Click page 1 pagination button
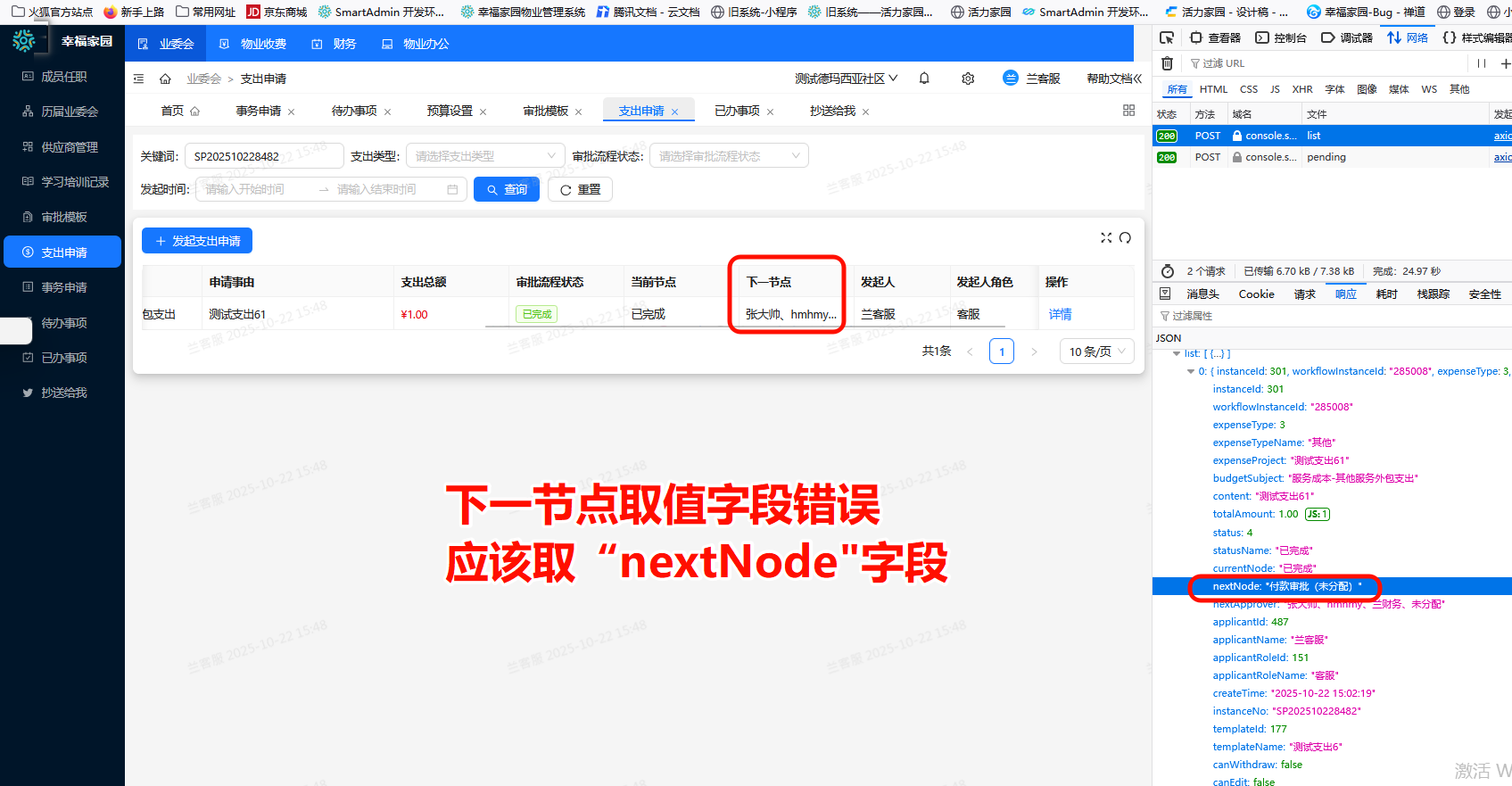The image size is (1512, 786). [1002, 352]
